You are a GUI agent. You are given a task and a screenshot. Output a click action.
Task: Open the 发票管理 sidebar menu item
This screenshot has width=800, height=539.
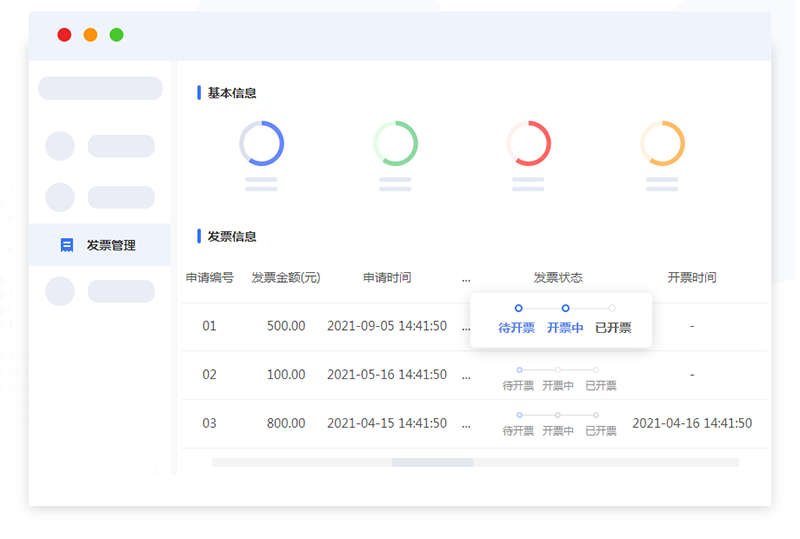pos(110,245)
